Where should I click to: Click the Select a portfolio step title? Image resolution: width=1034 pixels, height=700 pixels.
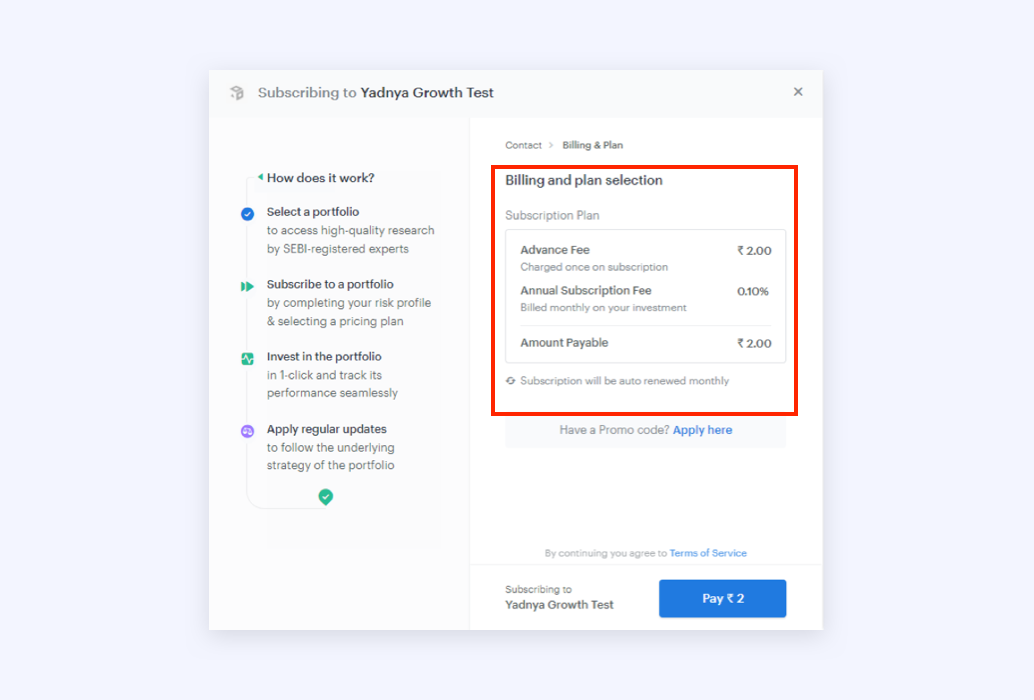click(x=313, y=212)
